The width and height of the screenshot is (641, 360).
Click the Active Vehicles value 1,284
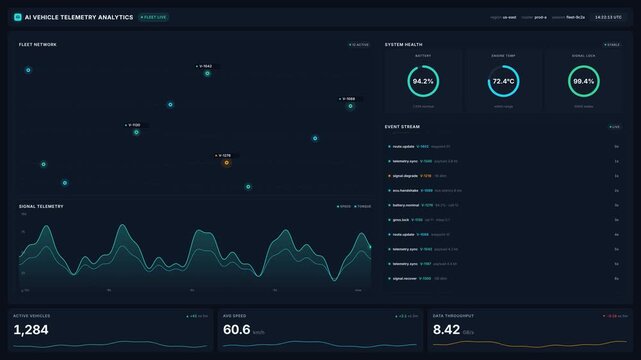[x=31, y=330]
